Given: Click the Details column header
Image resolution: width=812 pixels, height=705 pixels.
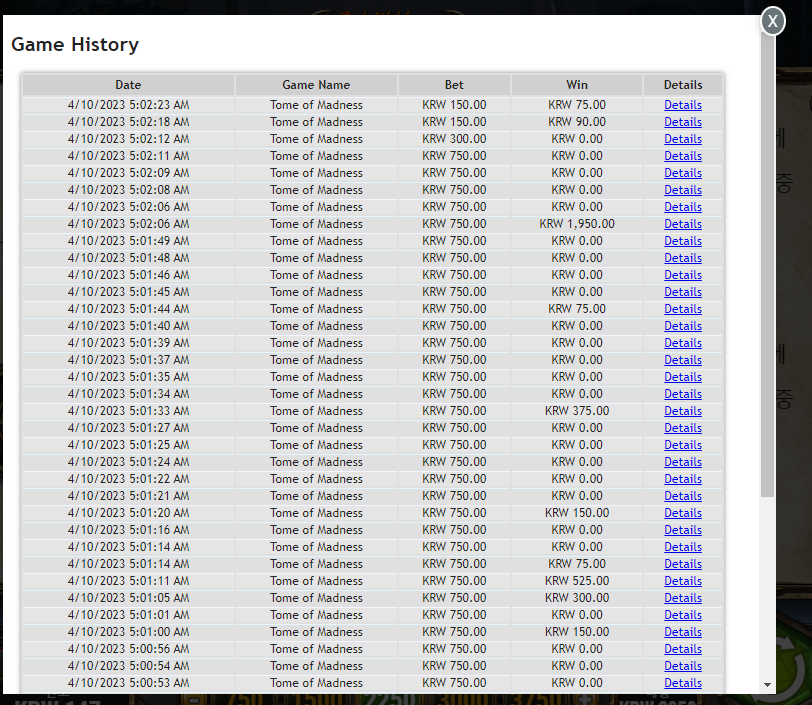Looking at the screenshot, I should (683, 85).
